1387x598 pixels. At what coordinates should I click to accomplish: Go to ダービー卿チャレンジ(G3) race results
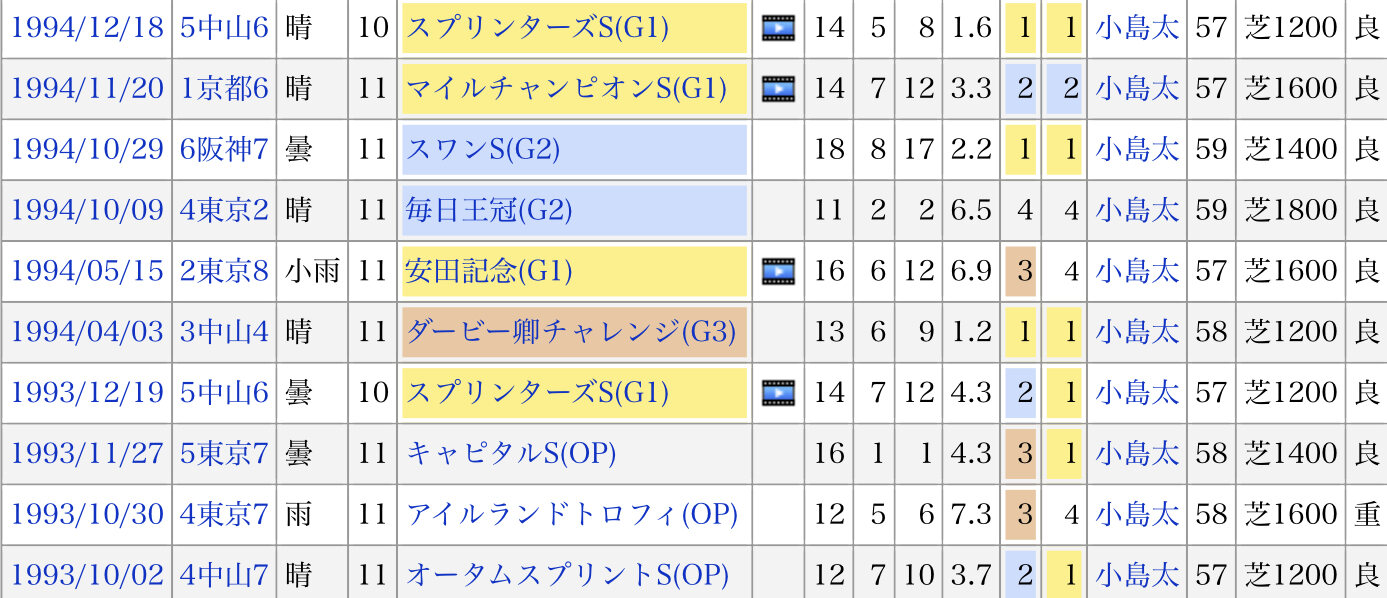pyautogui.click(x=571, y=332)
